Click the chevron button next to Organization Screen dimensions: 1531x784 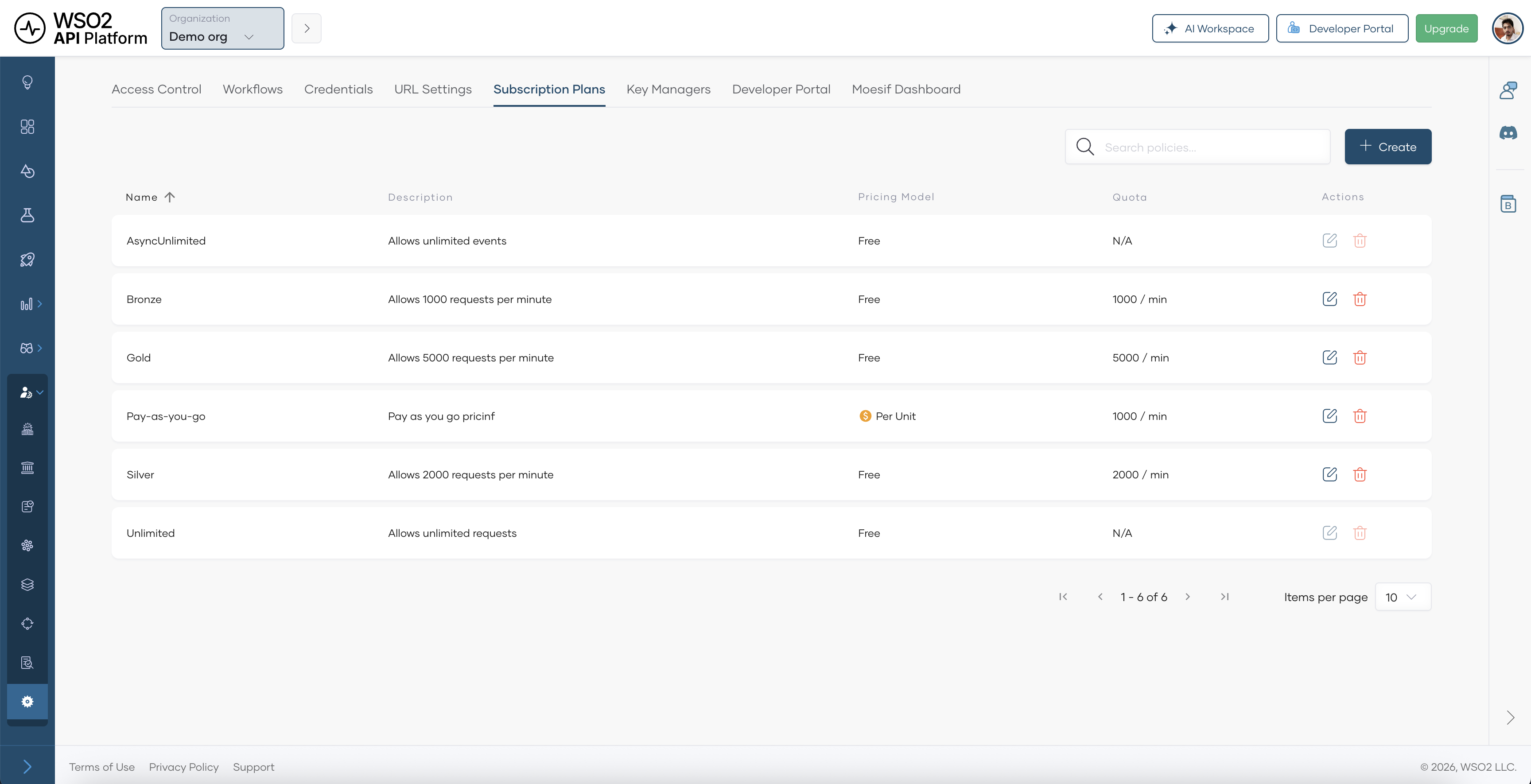[307, 28]
